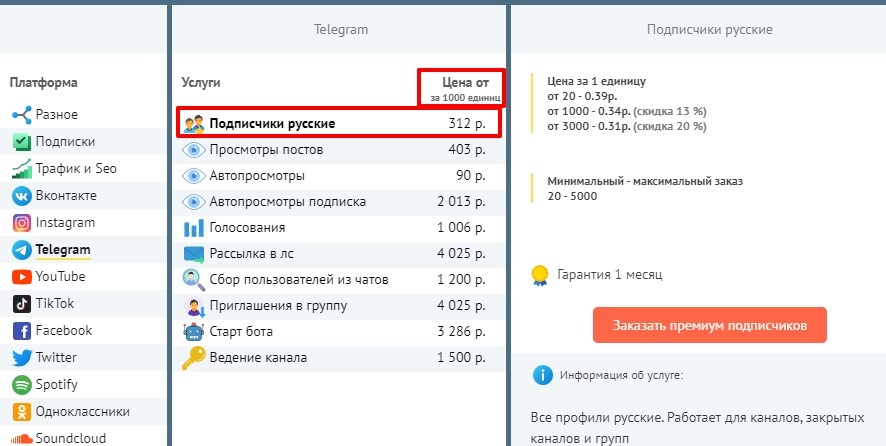Click the Soundcloud cloud icon
This screenshot has width=886, height=446.
(x=21, y=439)
